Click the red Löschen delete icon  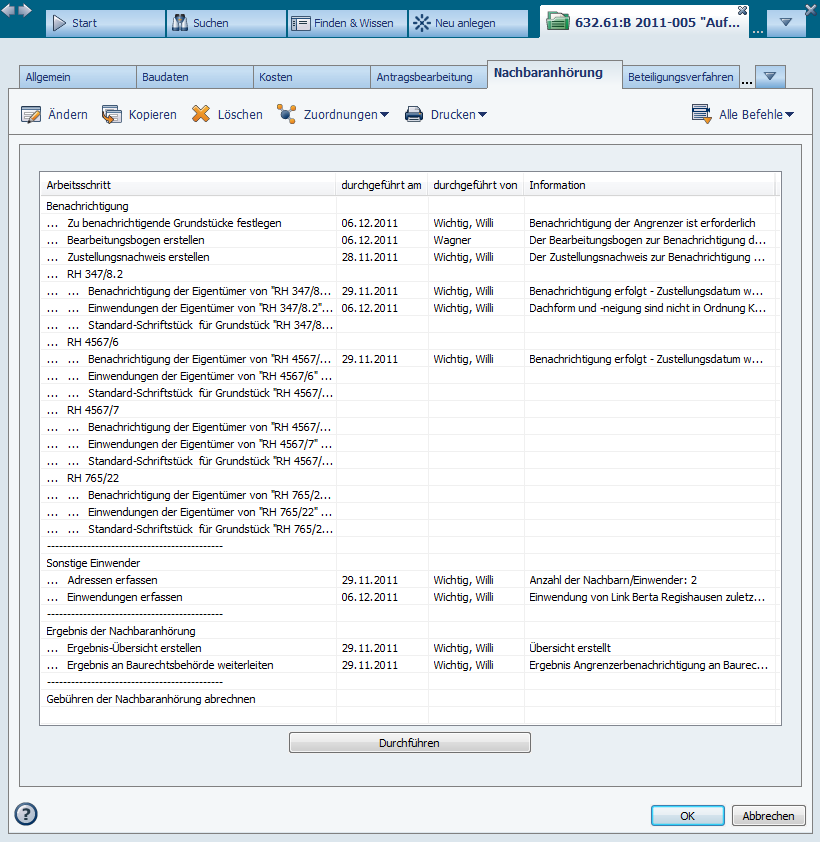(x=201, y=114)
